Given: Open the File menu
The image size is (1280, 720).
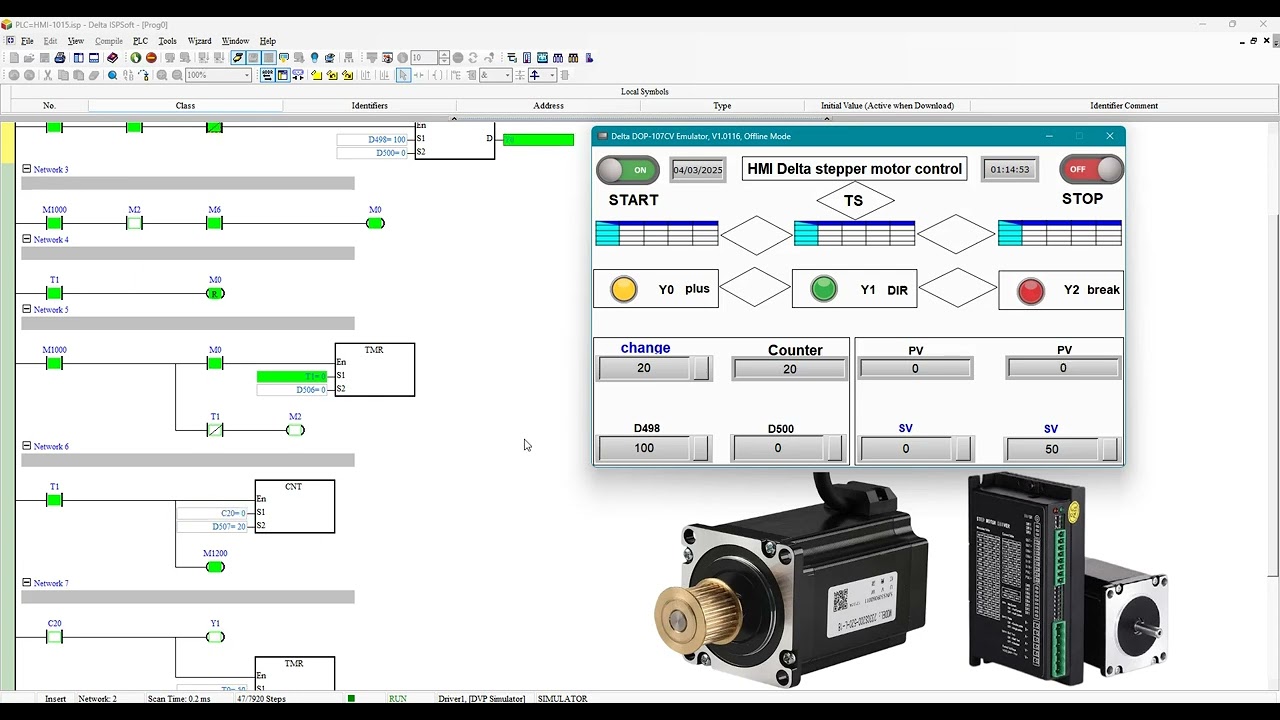Looking at the screenshot, I should 27,41.
